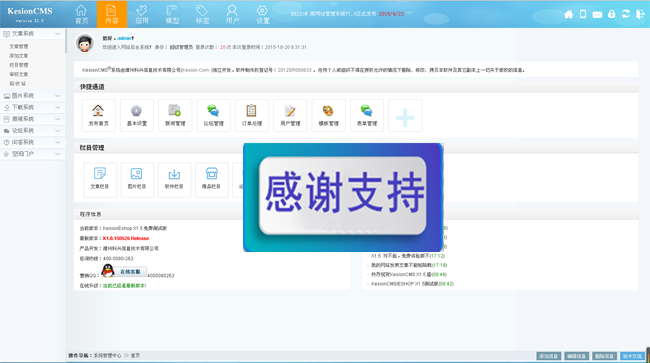Image resolution: width=650 pixels, height=363 pixels.
Task: Open the 模型 models tab
Action: pos(172,14)
